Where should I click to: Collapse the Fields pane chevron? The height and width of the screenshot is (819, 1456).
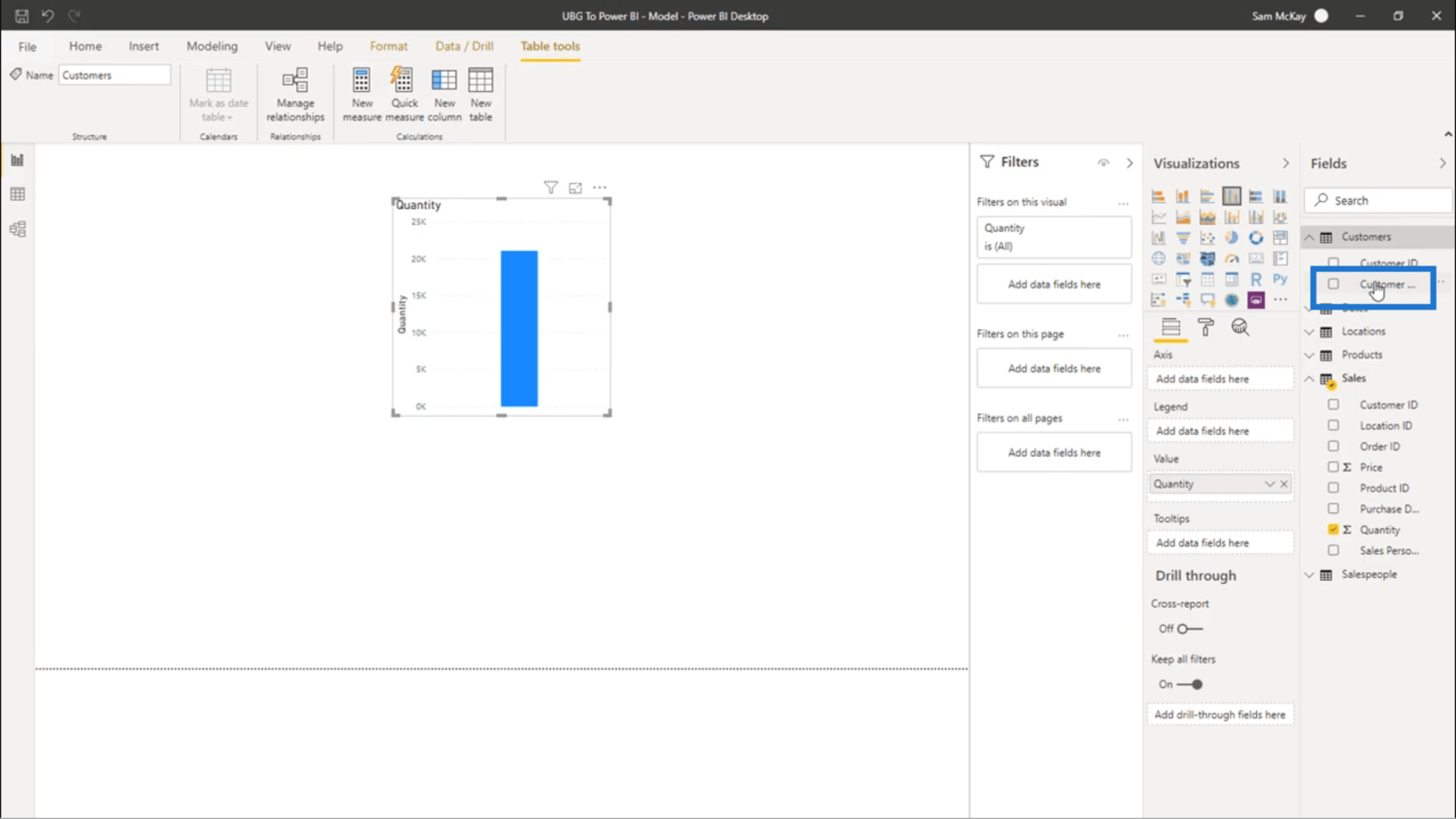(x=1442, y=164)
